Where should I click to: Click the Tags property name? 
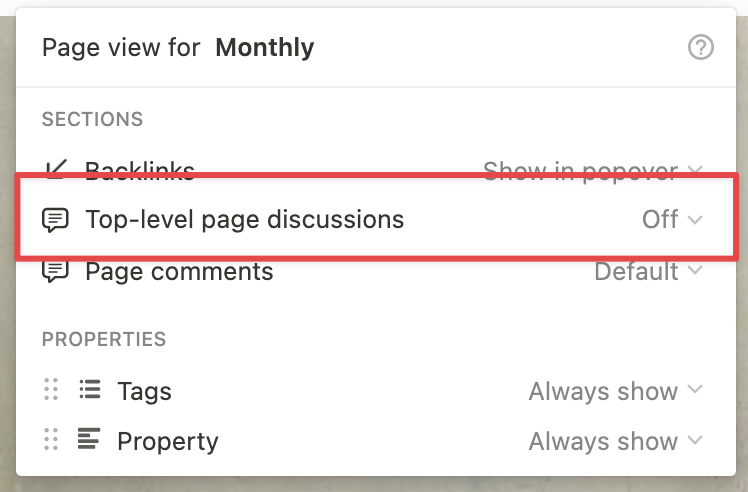[144, 391]
